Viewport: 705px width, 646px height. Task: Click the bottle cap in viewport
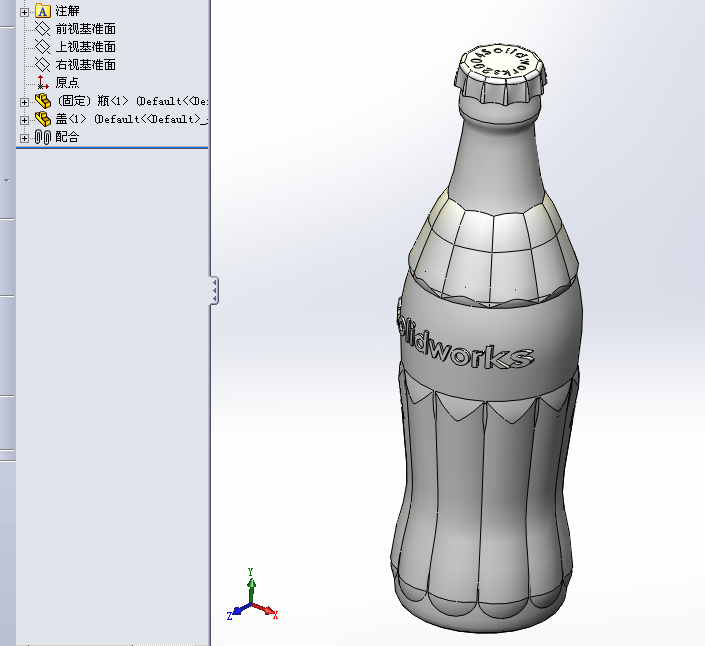[500, 74]
